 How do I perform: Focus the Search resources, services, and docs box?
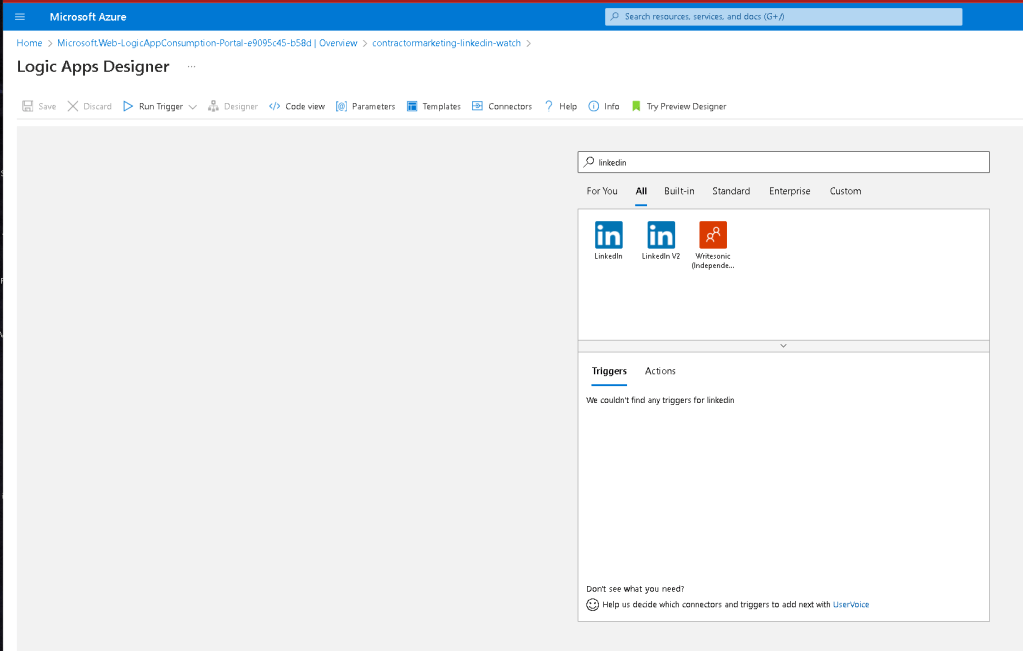pyautogui.click(x=784, y=16)
